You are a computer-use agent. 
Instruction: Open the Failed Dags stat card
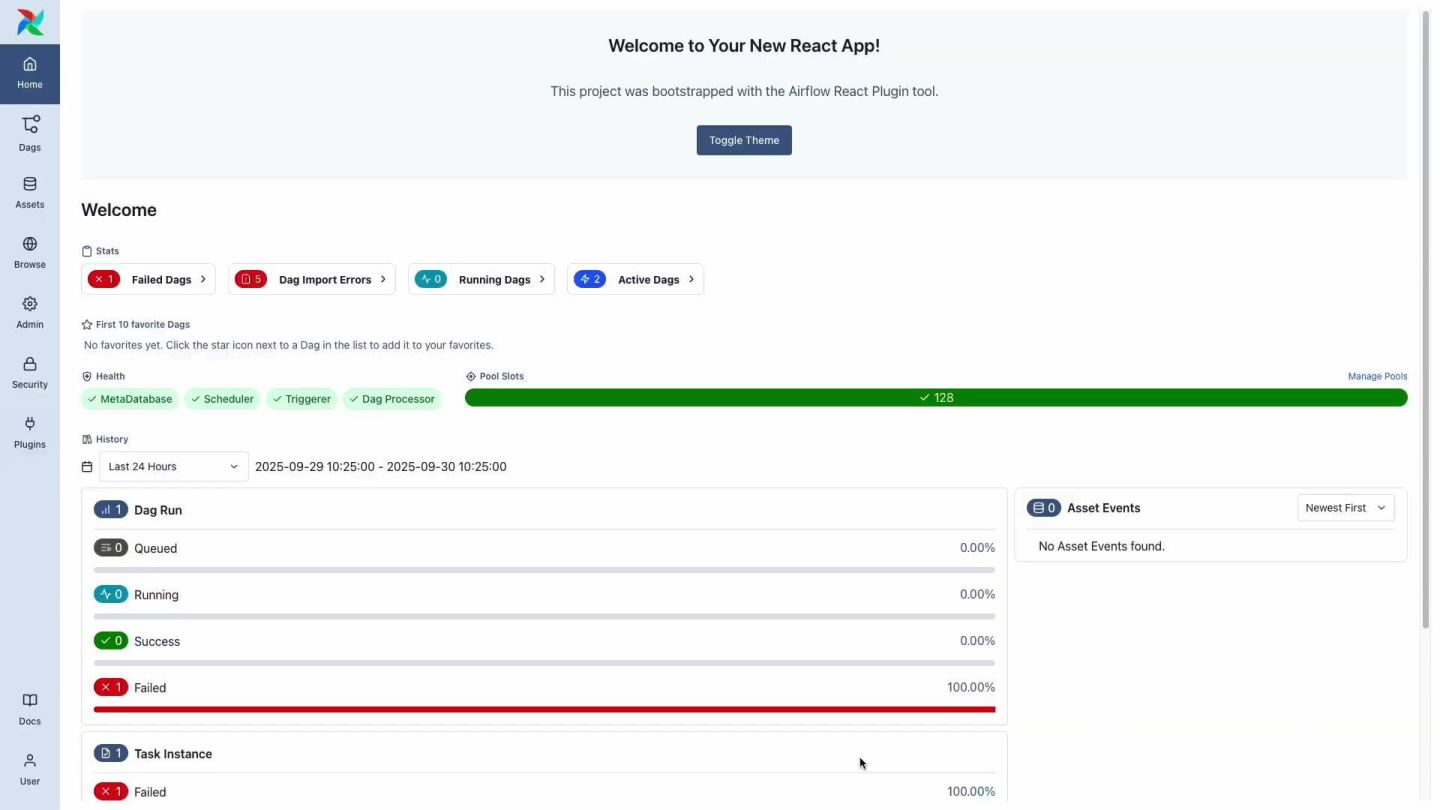(x=148, y=279)
